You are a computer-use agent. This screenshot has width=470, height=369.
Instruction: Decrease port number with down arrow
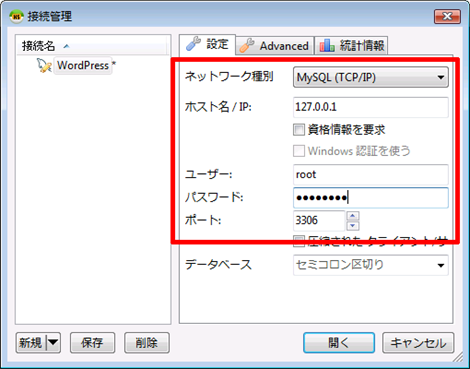click(x=353, y=226)
